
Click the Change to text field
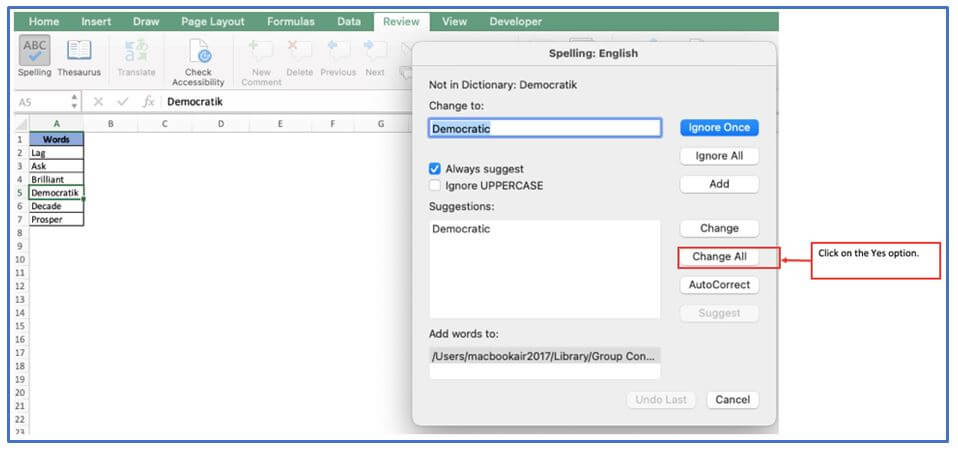[x=544, y=128]
